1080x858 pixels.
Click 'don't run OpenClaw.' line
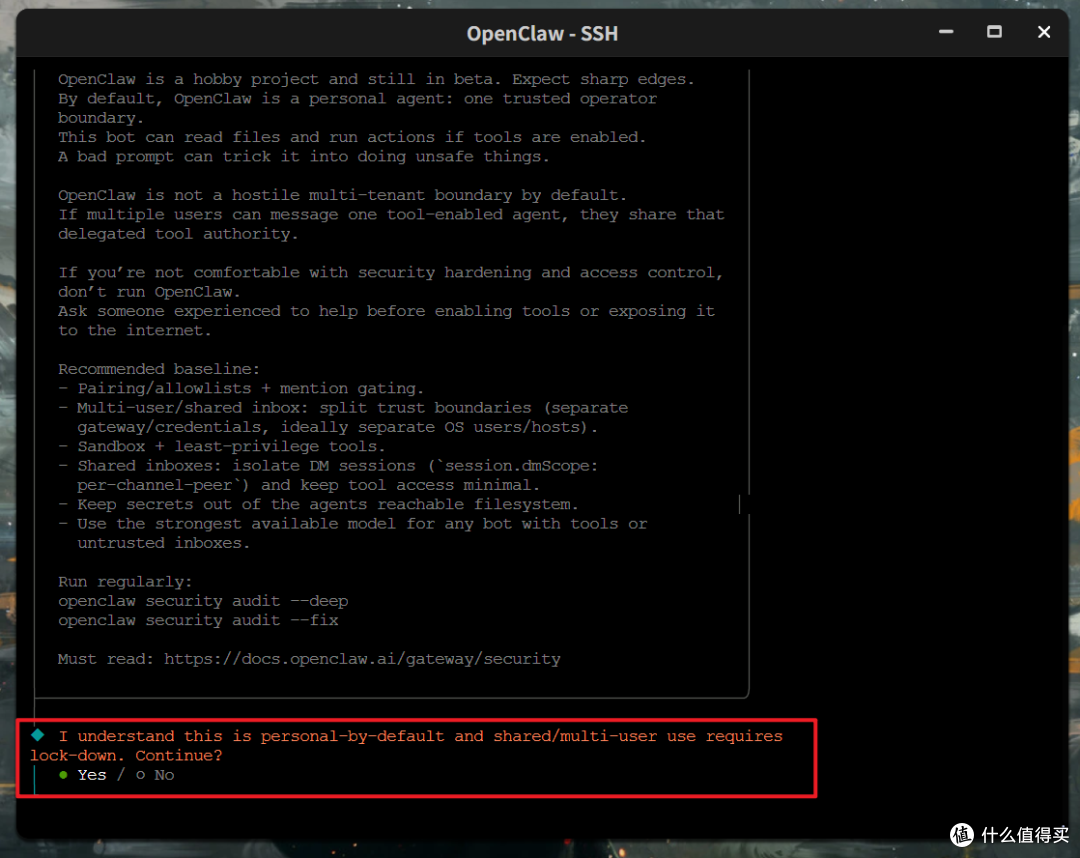[149, 292]
